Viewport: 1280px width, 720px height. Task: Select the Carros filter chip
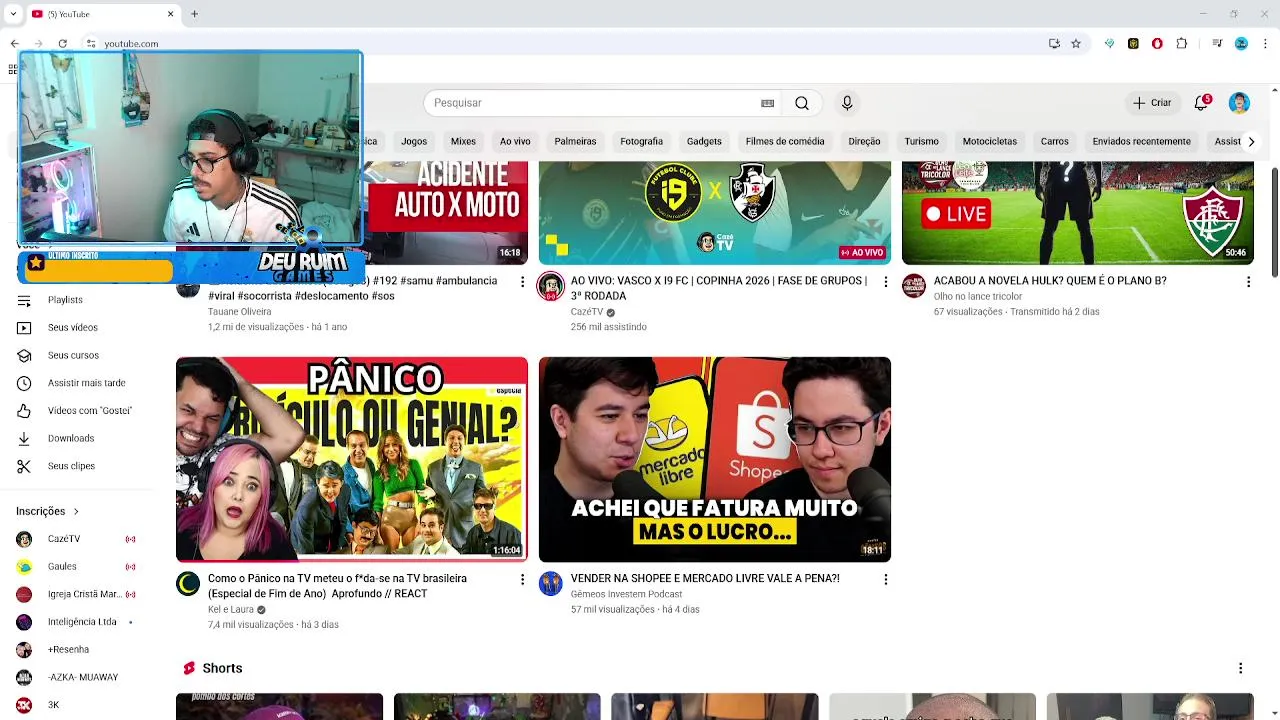point(1054,142)
